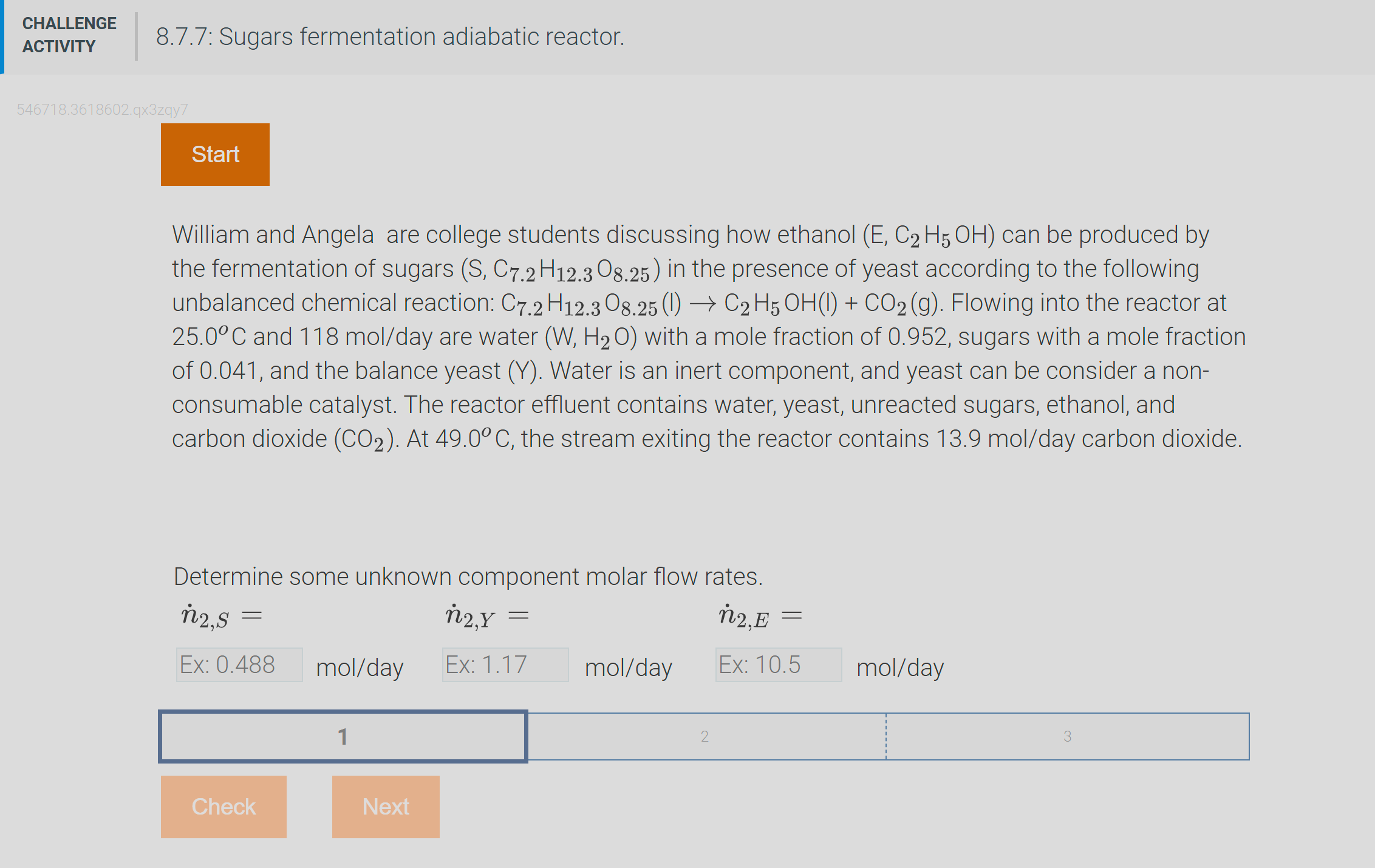Click the Ex: 10.5 placeholder box

(x=778, y=665)
